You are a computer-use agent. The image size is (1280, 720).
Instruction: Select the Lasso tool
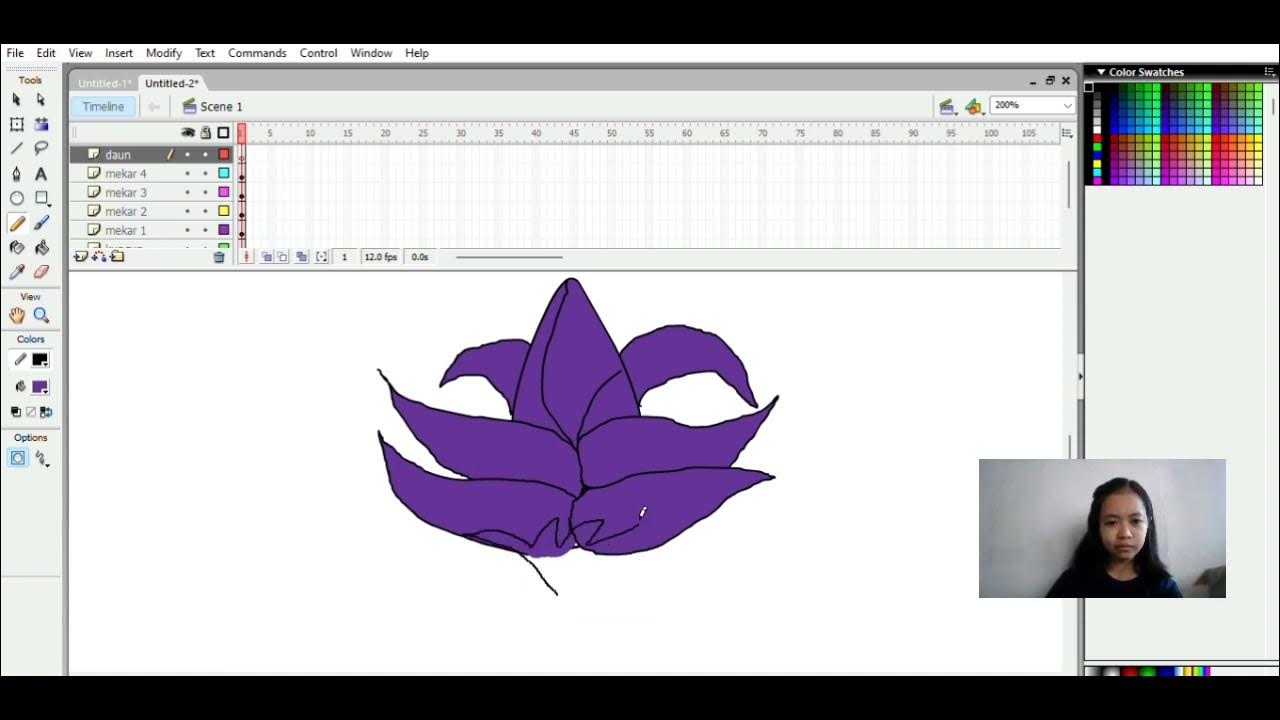41,148
